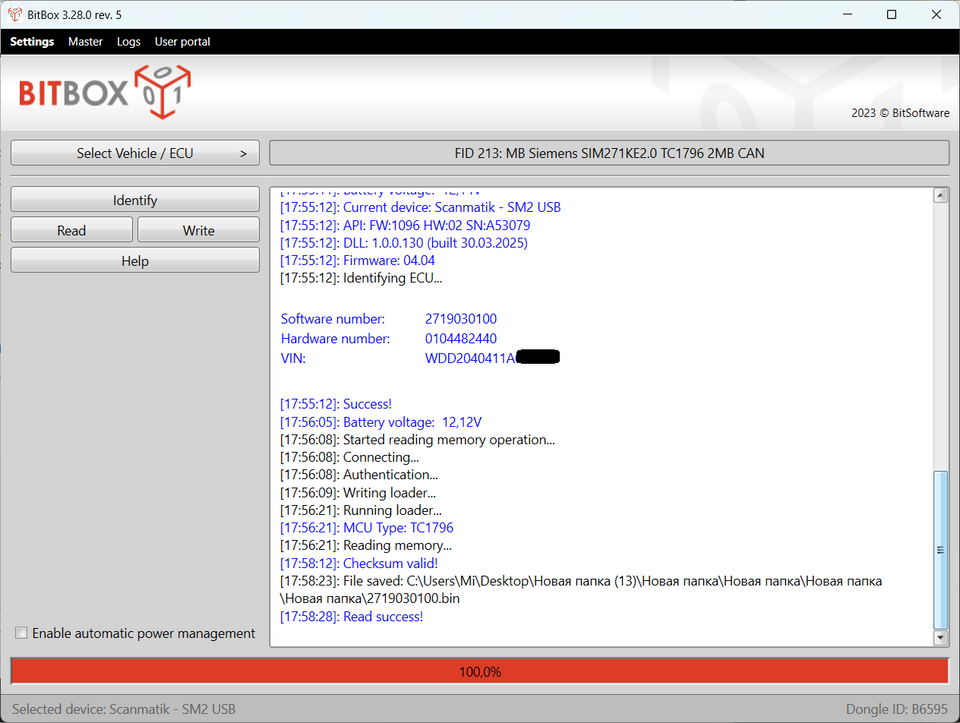Image resolution: width=960 pixels, height=723 pixels.
Task: Click the FID 213 MB Siemens ECU bar
Action: pos(609,153)
